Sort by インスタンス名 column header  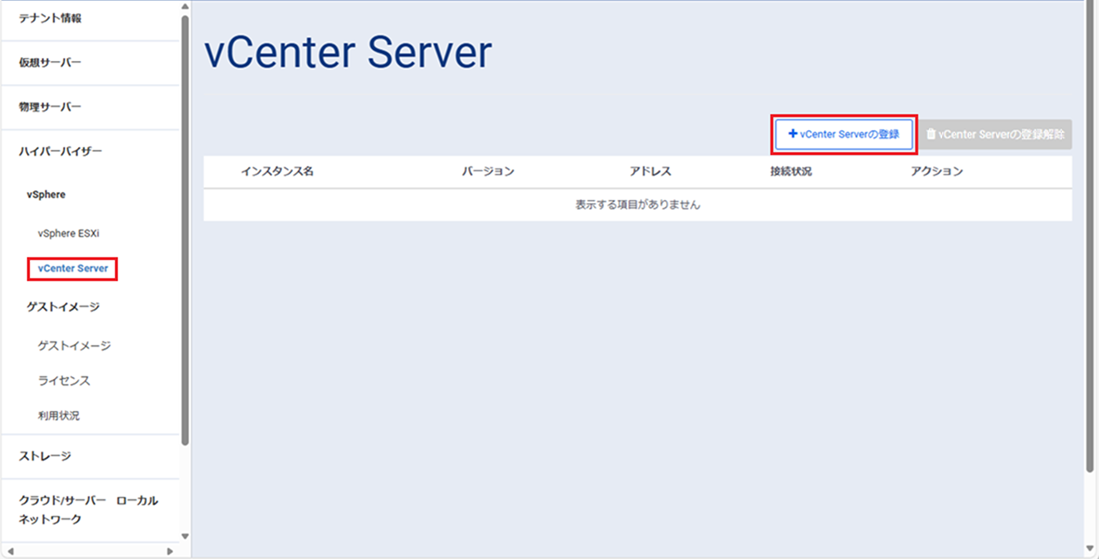click(277, 172)
